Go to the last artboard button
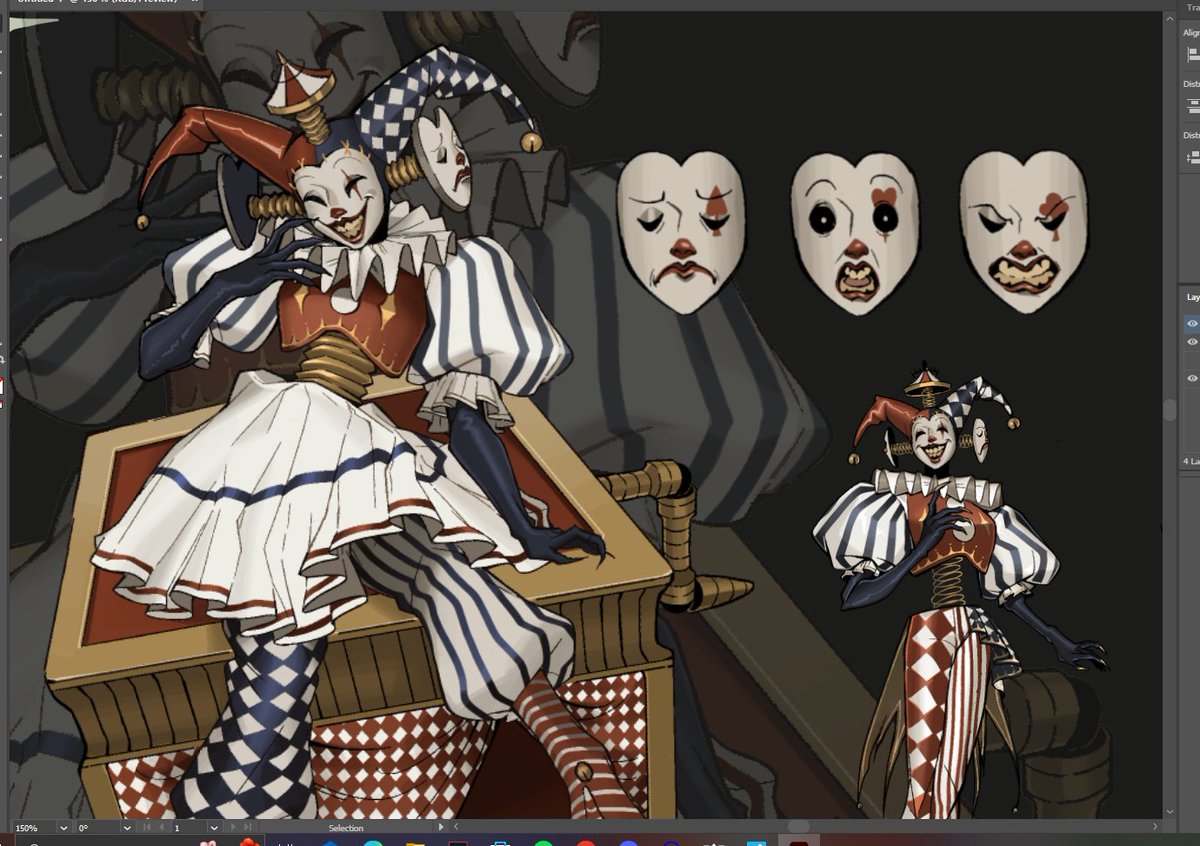The image size is (1200, 846). [247, 828]
